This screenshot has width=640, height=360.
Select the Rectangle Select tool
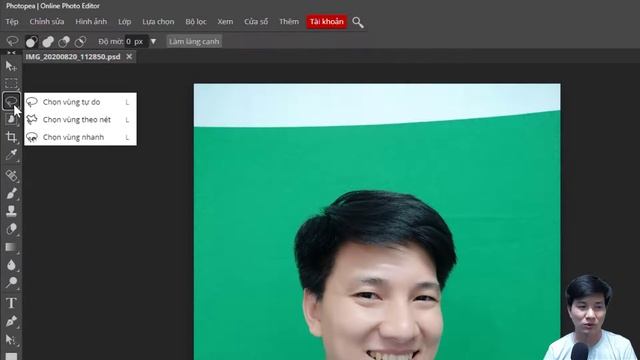click(x=11, y=83)
